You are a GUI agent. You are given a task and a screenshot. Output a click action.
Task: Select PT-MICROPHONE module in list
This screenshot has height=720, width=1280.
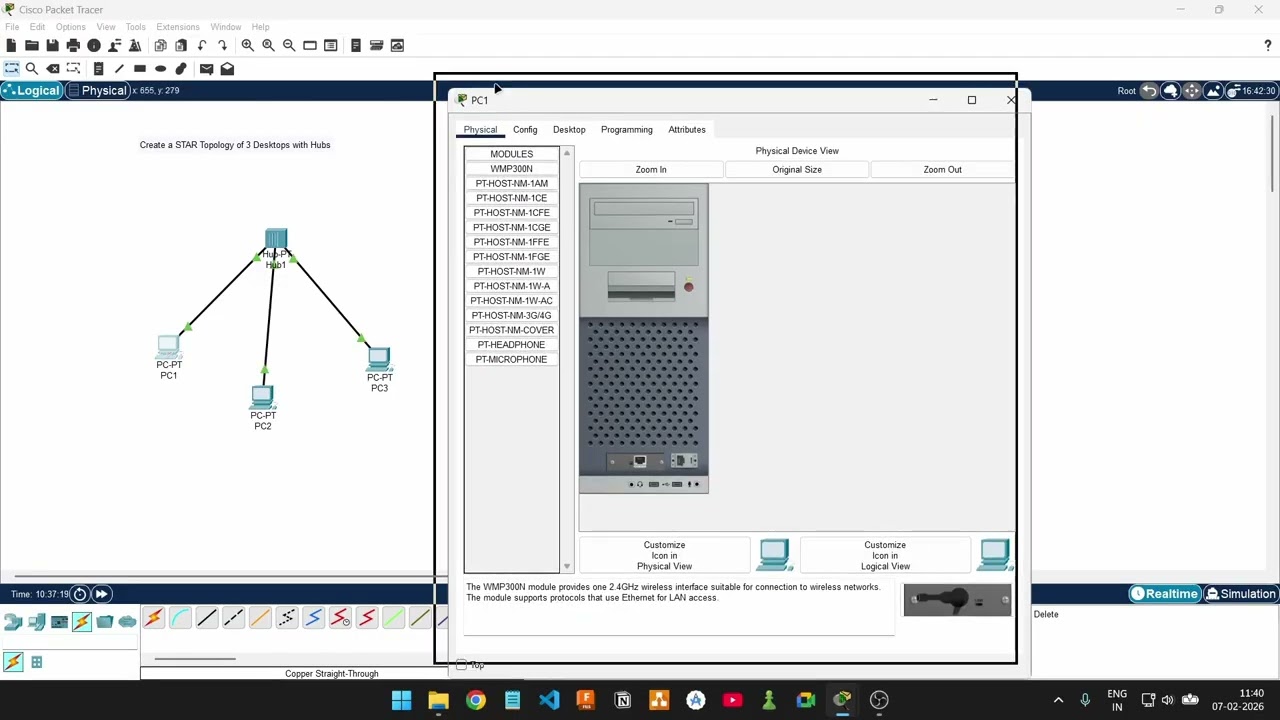(x=511, y=360)
